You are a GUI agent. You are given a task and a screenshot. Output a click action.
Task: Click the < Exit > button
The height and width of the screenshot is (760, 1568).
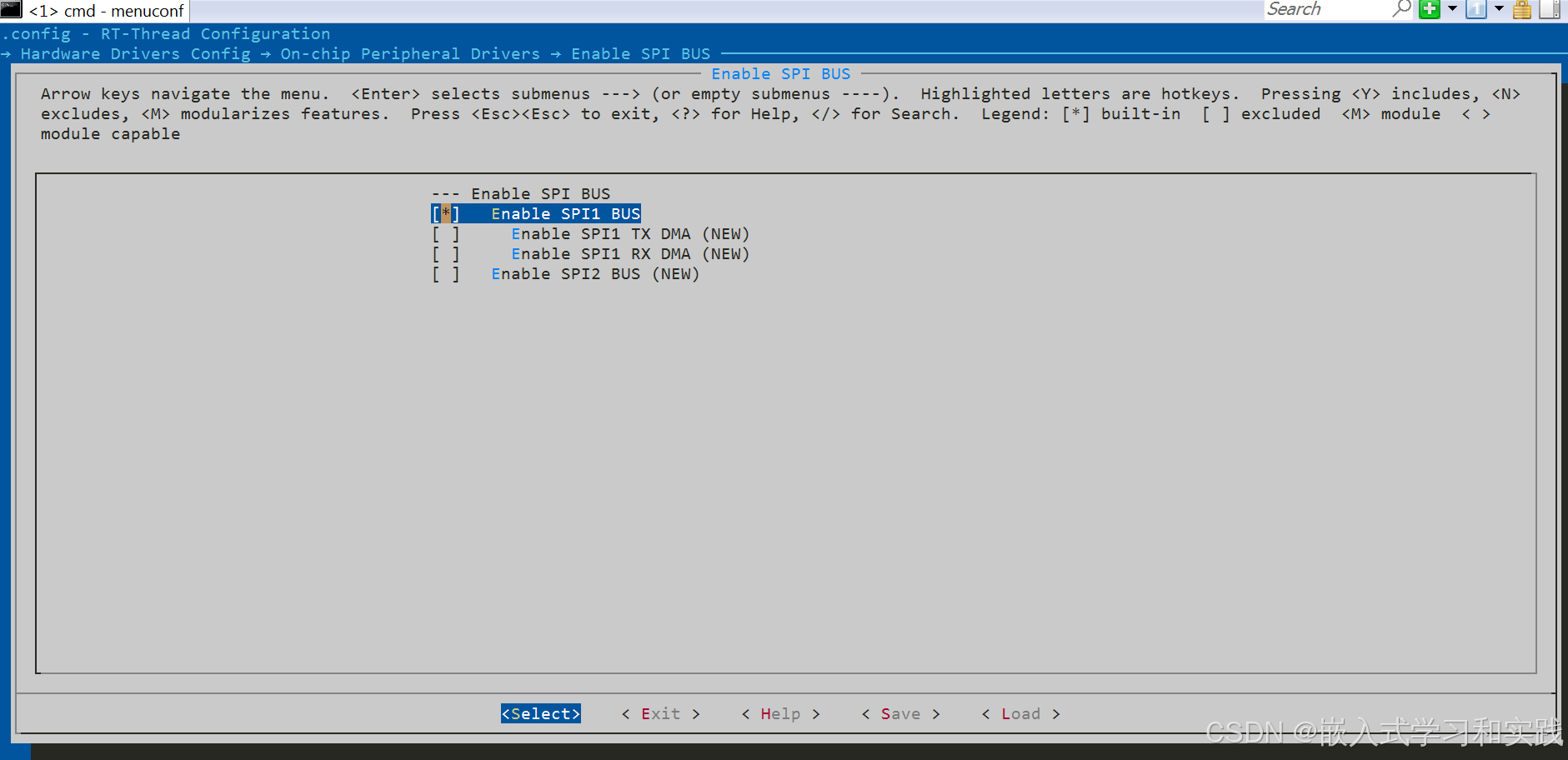661,714
